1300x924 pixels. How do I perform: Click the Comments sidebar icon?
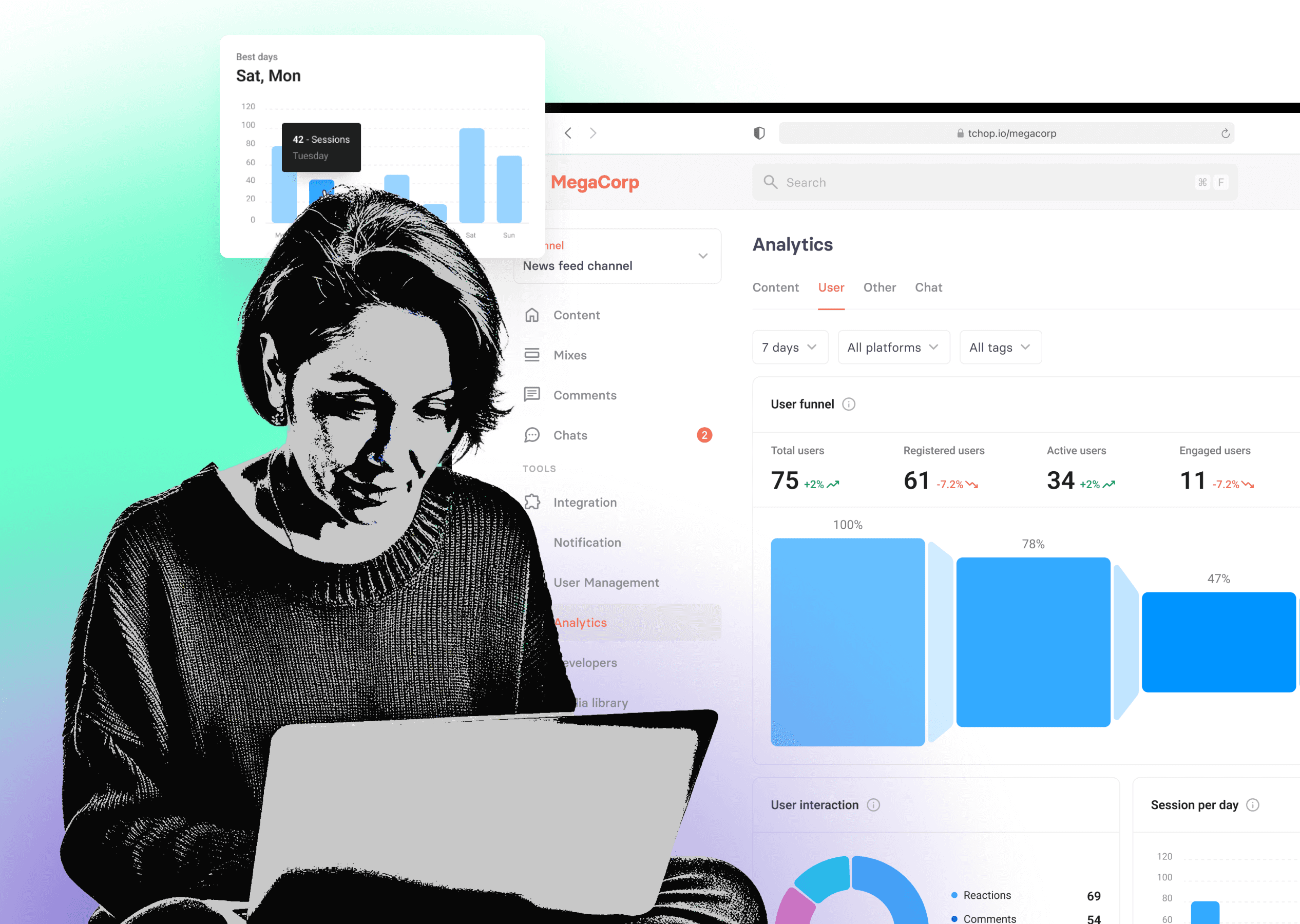[532, 393]
